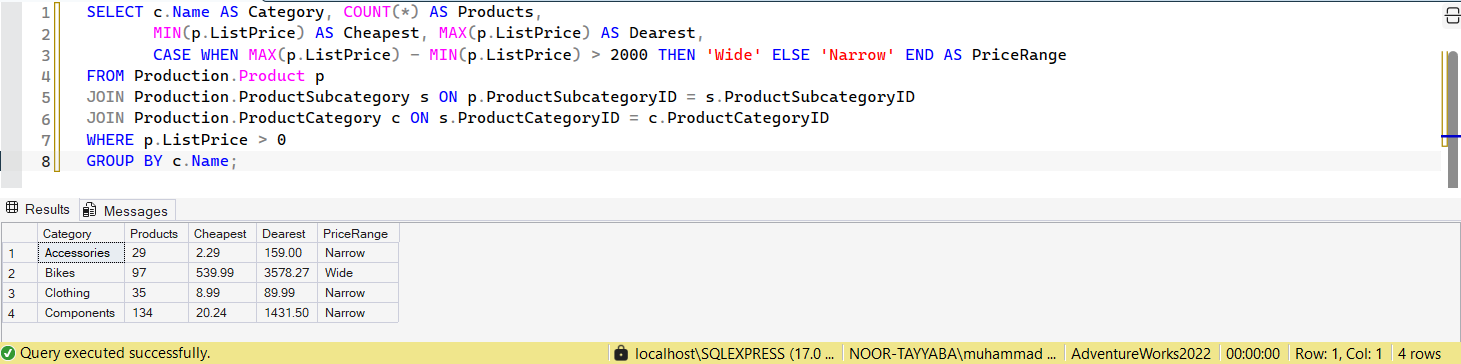
Task: Click the NOOR-TAYYABA login status entry
Action: [x=953, y=353]
